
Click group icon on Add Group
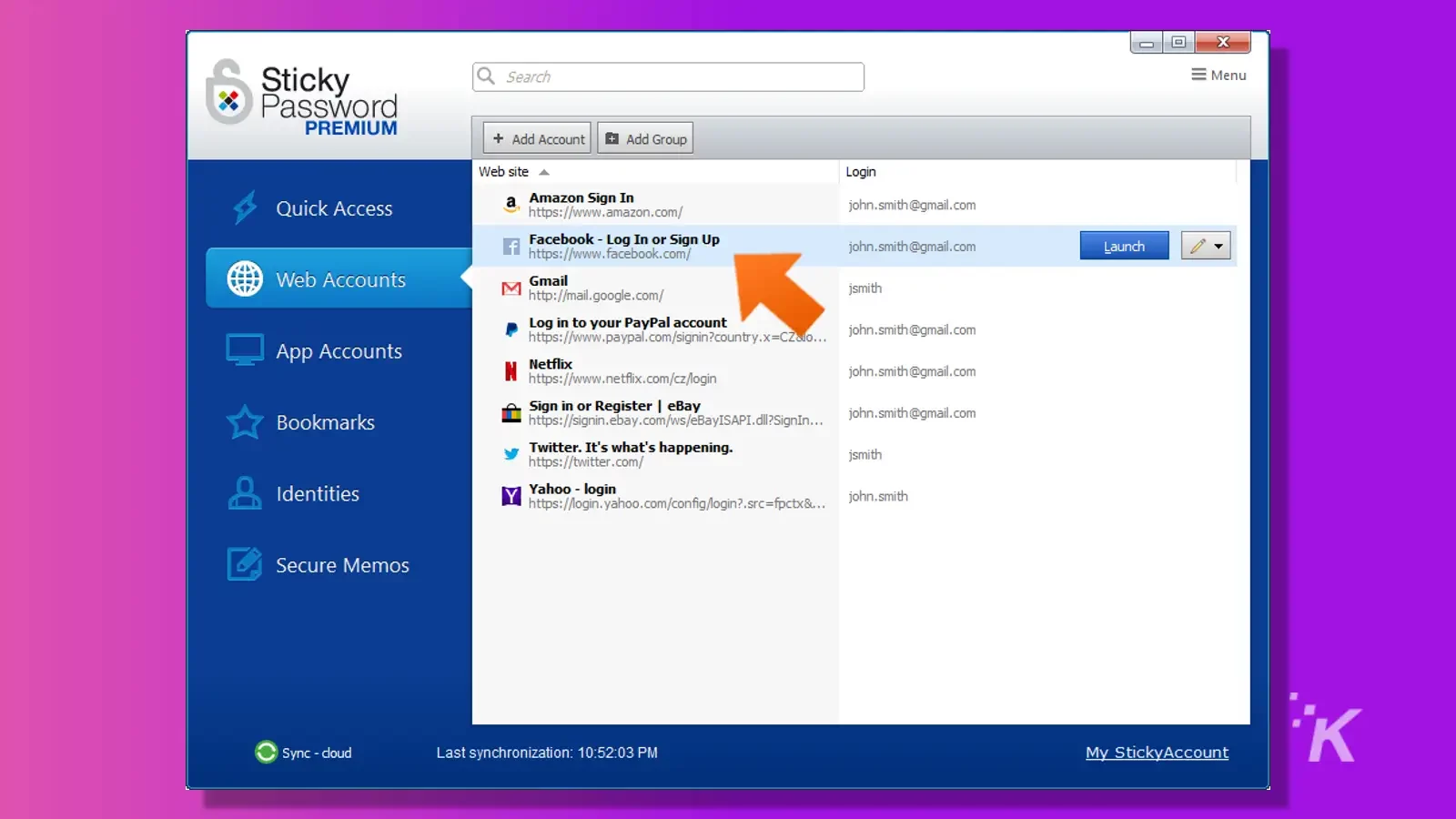click(612, 138)
